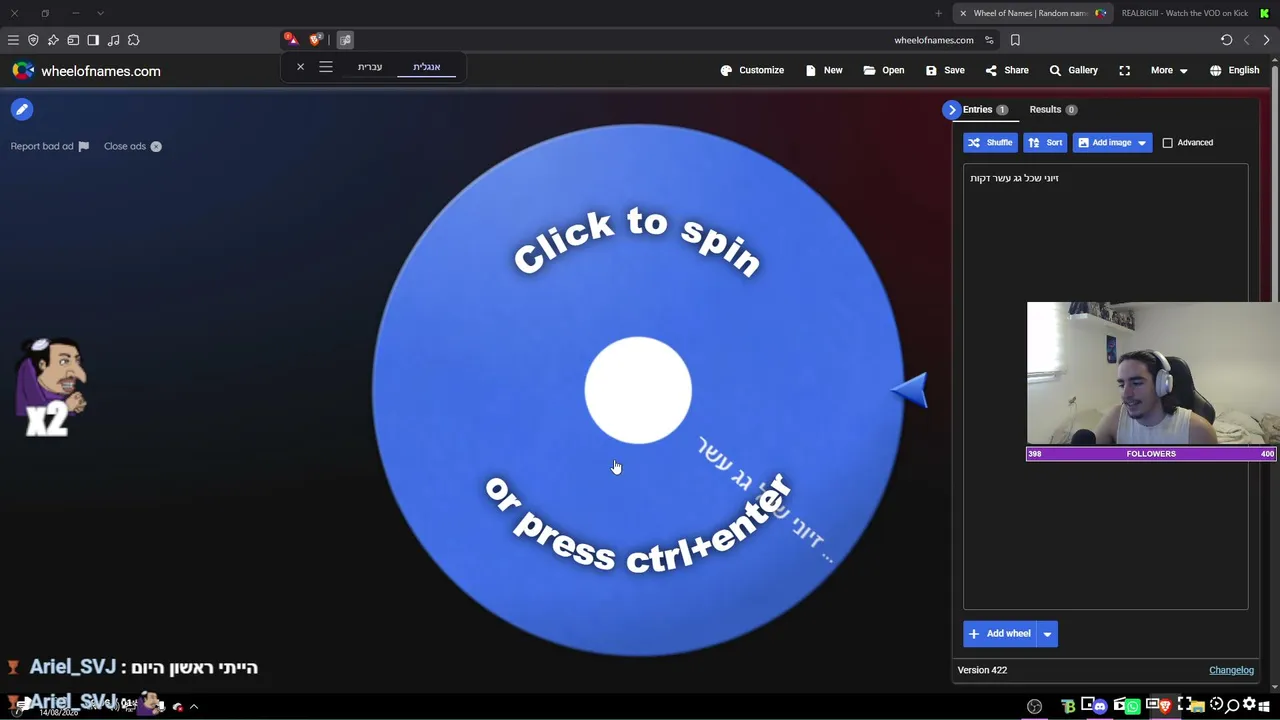The width and height of the screenshot is (1280, 720).
Task: Open the translate popup options menu
Action: click(x=326, y=67)
